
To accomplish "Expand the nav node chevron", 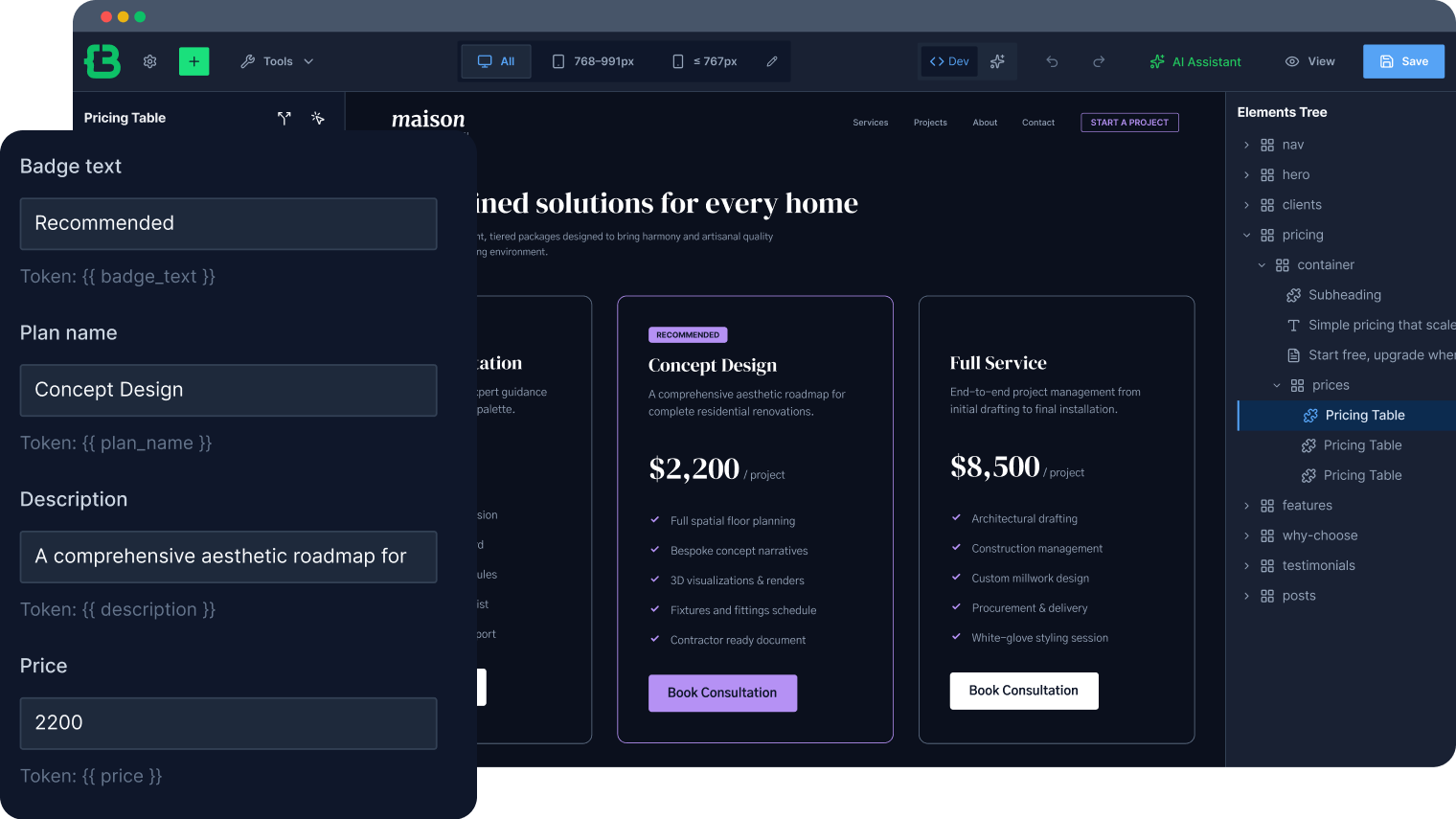I will [1246, 145].
